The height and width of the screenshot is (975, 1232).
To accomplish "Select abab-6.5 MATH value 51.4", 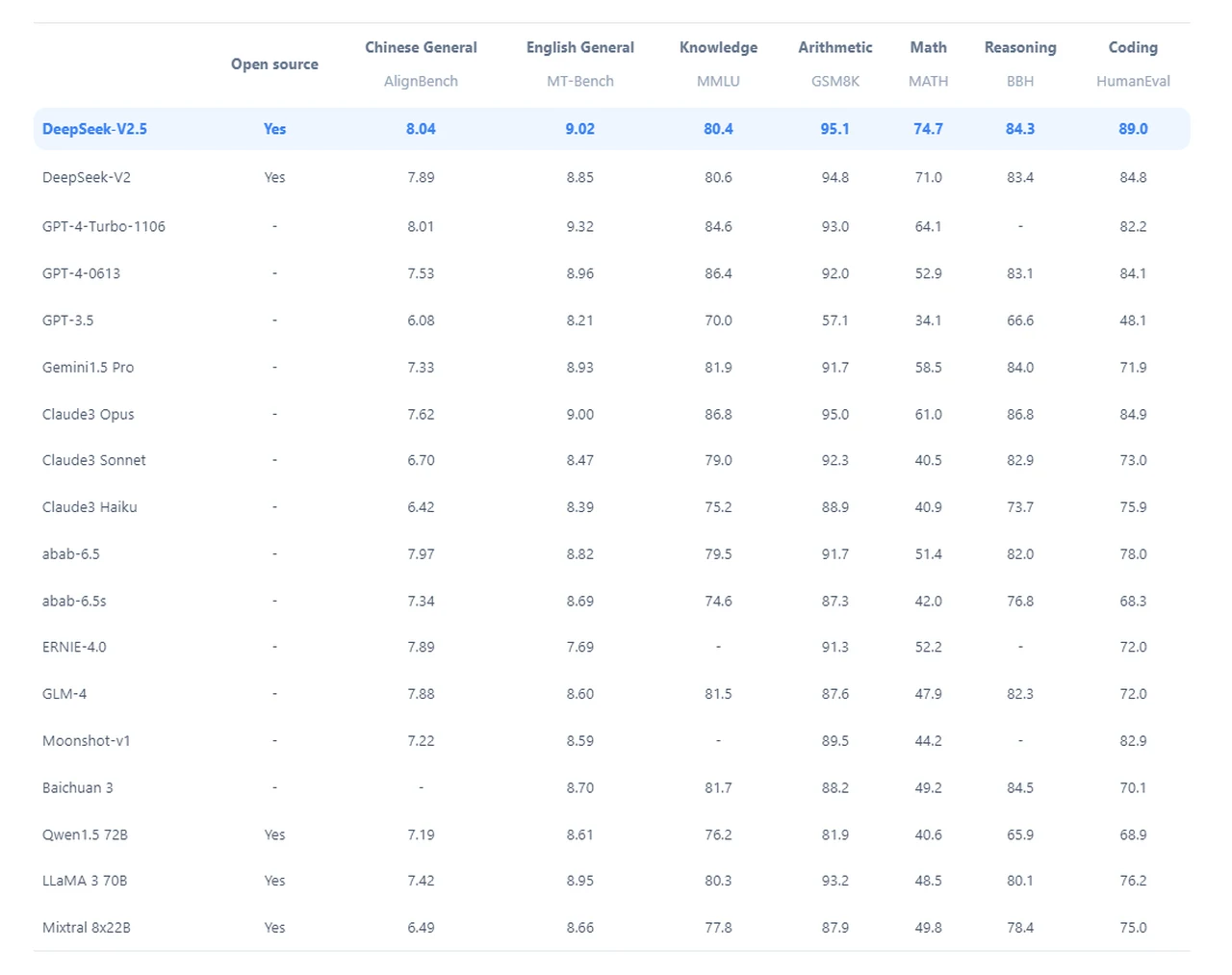I will 928,554.
